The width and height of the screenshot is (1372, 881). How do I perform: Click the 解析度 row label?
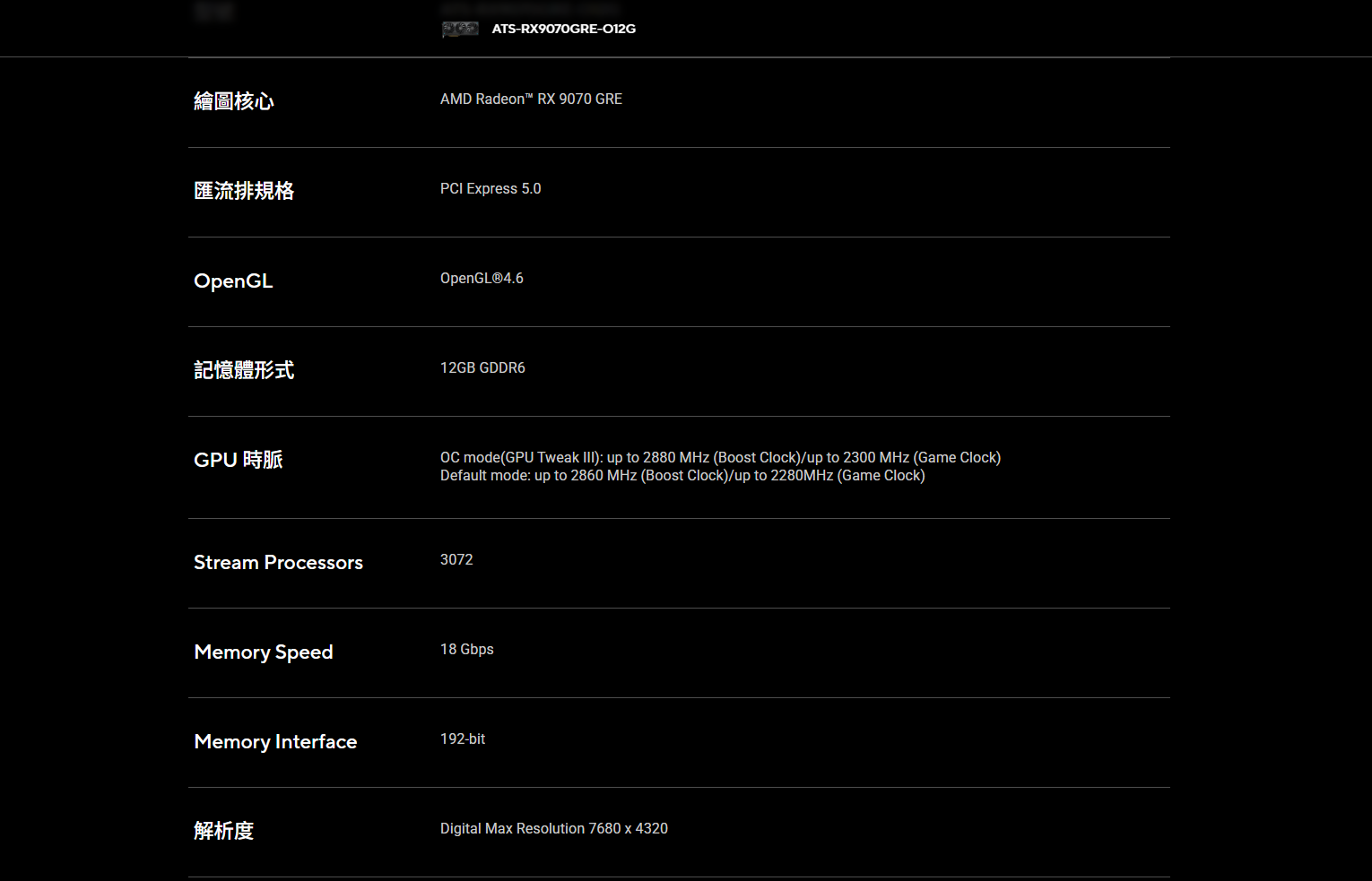[224, 831]
